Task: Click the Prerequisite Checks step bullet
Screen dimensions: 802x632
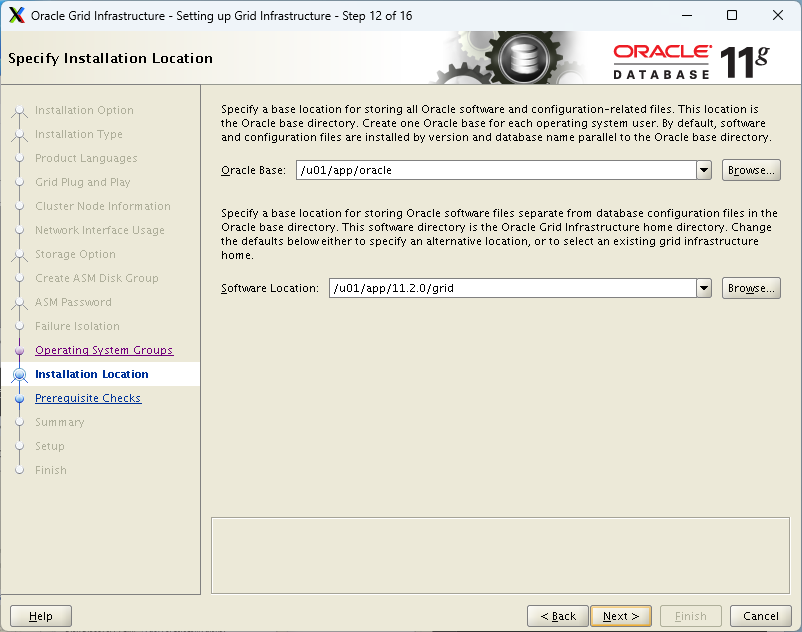Action: 19,399
